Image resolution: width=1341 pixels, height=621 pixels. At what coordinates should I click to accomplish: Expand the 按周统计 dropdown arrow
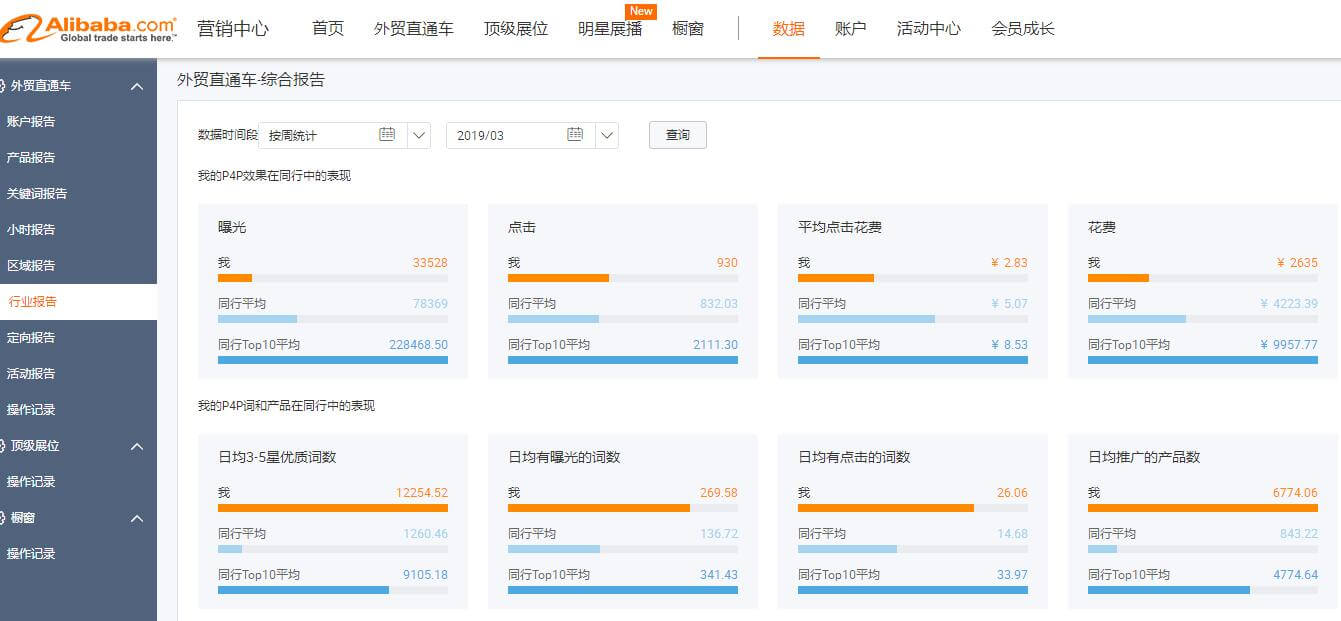coord(419,135)
